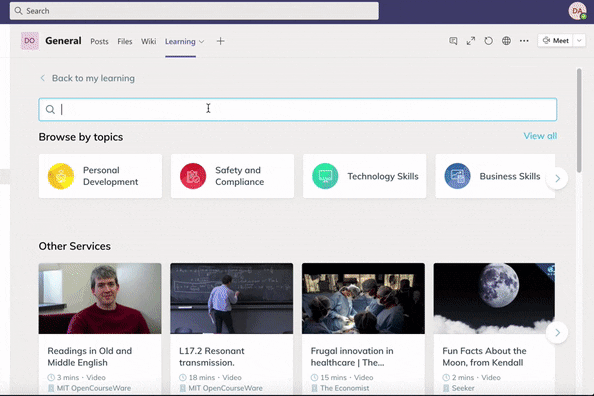Click the General channel name
594x396 pixels.
(63, 41)
